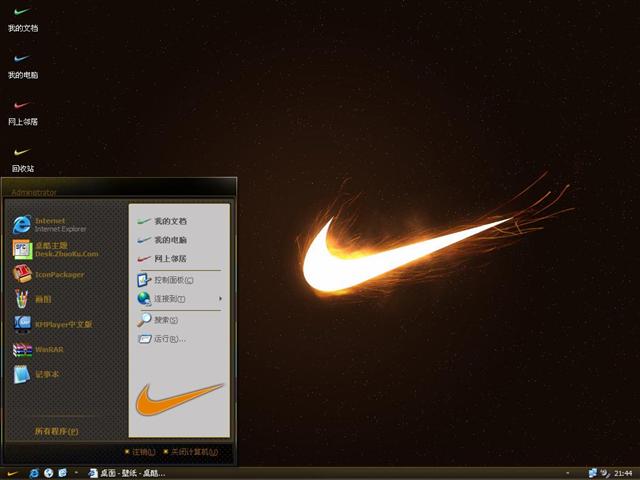Open the 我的电脑 desktop icon
This screenshot has width=640, height=480.
[22, 67]
